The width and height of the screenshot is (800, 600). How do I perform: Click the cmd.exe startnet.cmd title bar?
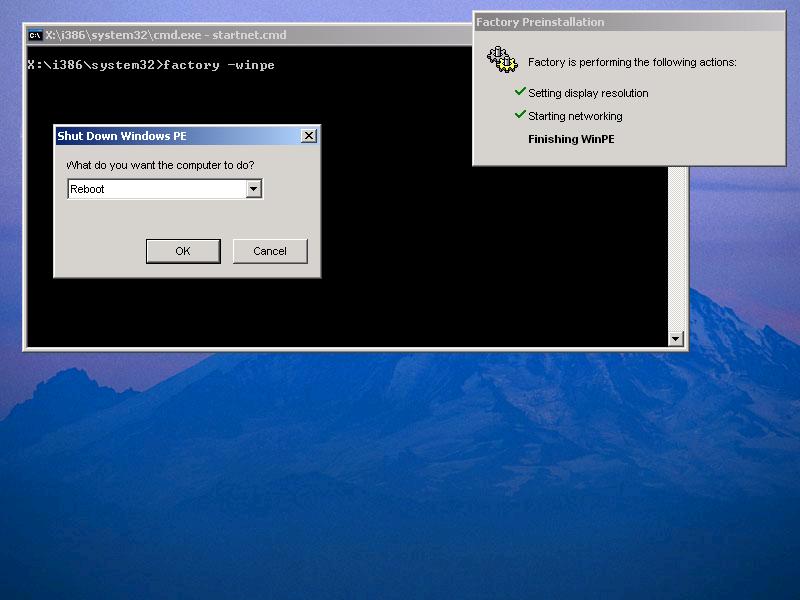pyautogui.click(x=250, y=35)
